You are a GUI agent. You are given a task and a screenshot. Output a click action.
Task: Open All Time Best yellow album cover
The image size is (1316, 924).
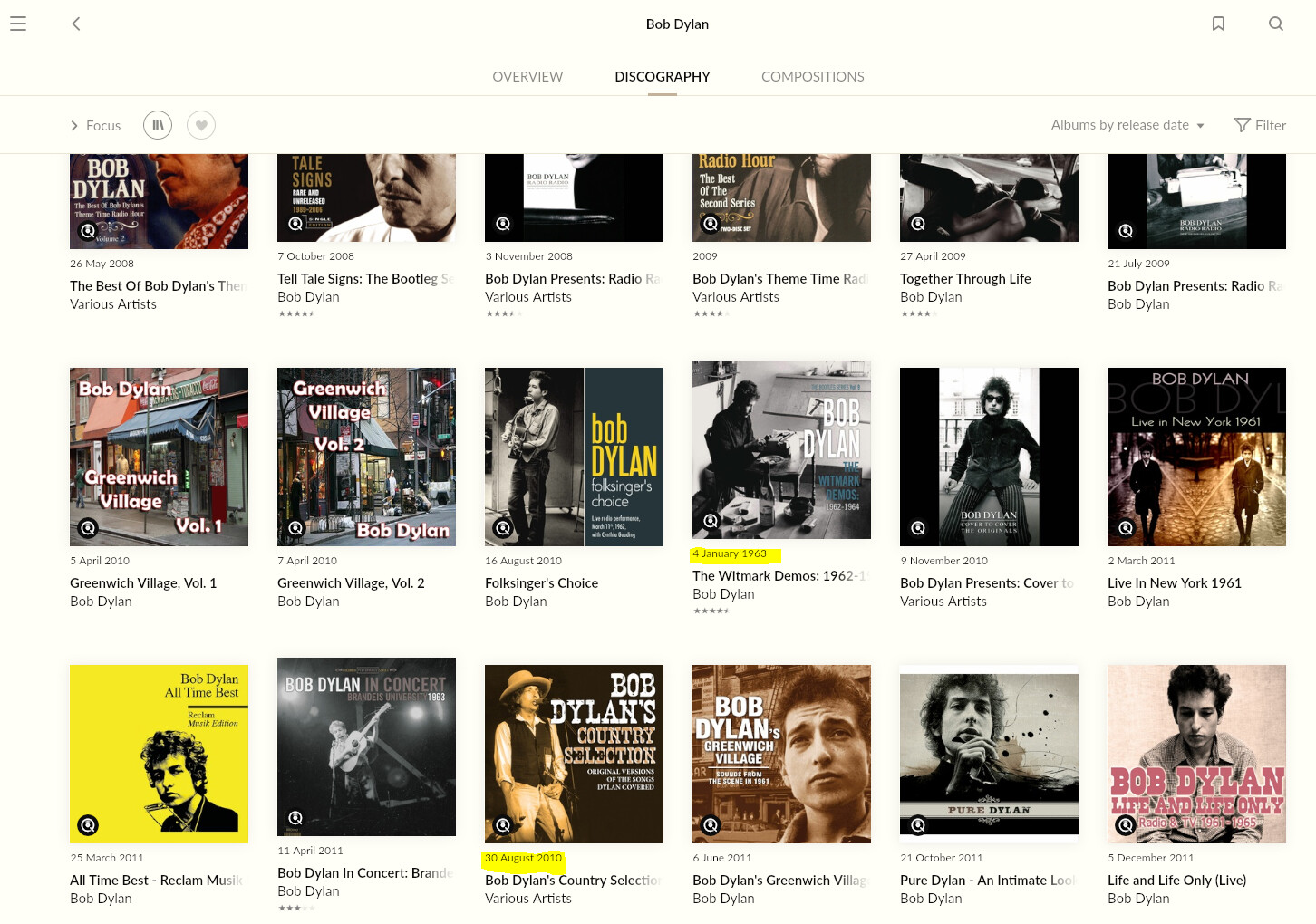point(159,754)
